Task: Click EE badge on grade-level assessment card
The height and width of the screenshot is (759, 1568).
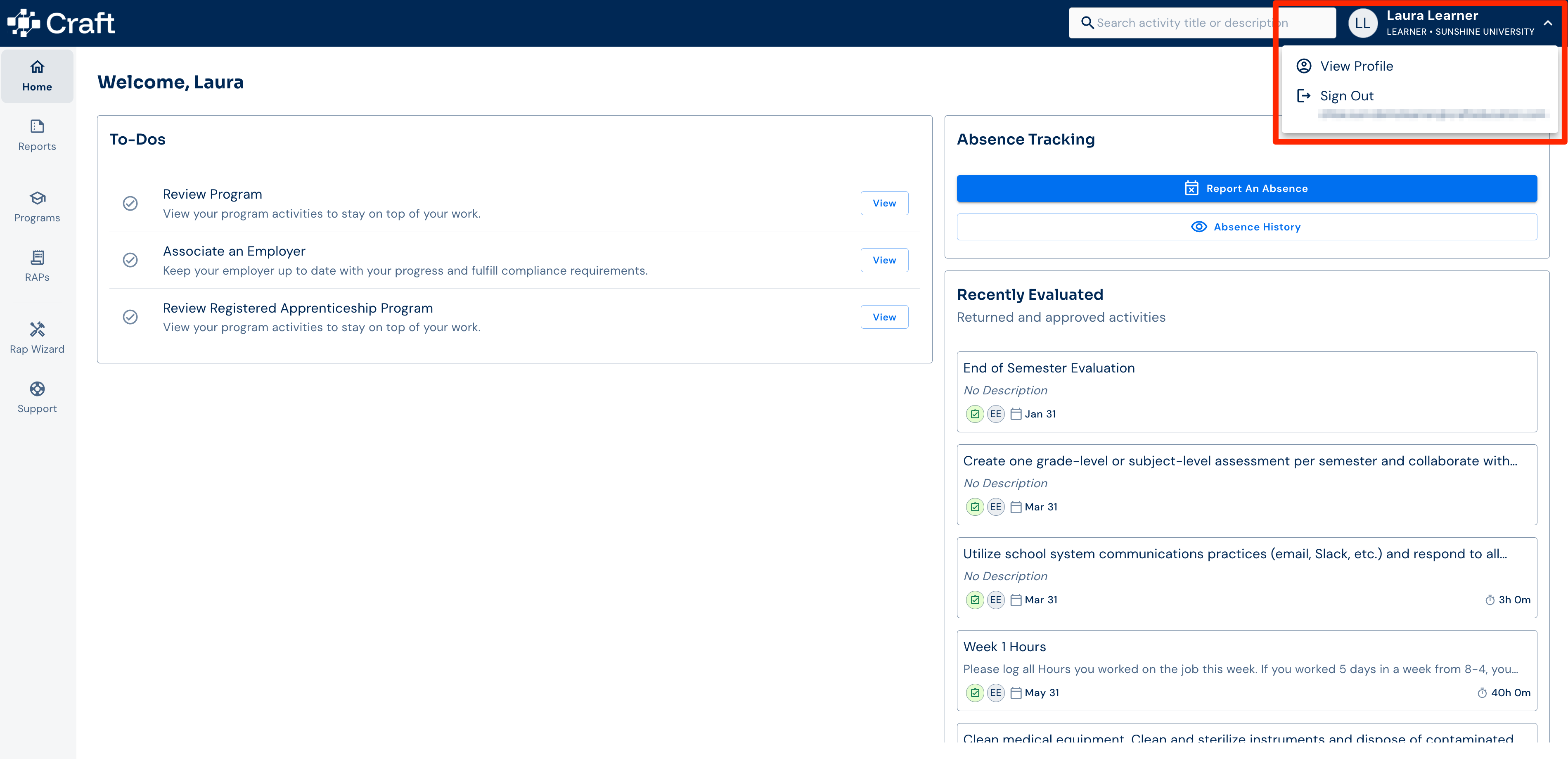Action: 996,507
